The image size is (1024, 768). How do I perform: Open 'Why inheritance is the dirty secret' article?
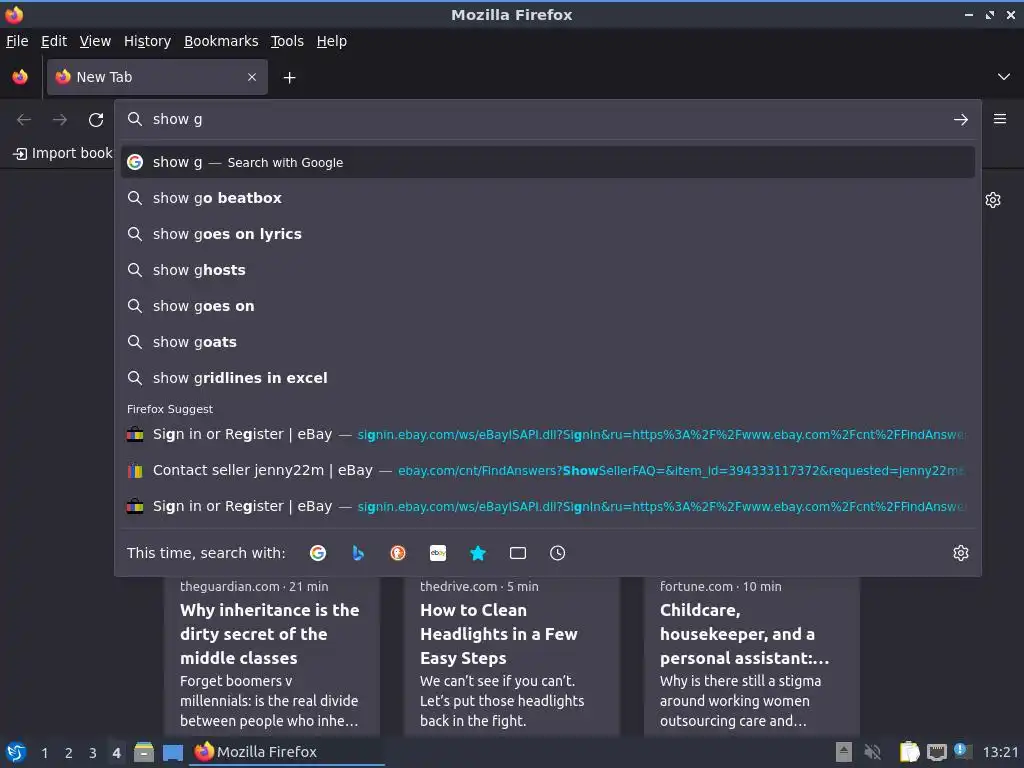[x=271, y=654]
